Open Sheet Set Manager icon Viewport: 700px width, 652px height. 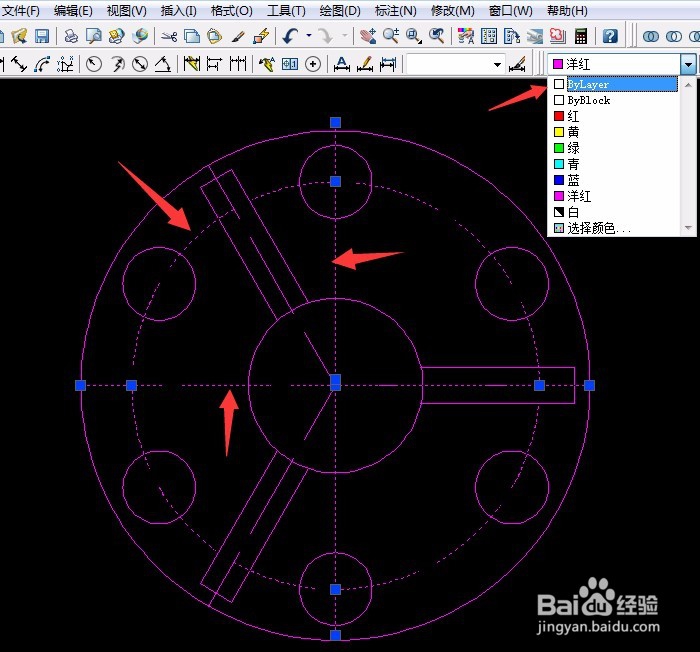534,36
